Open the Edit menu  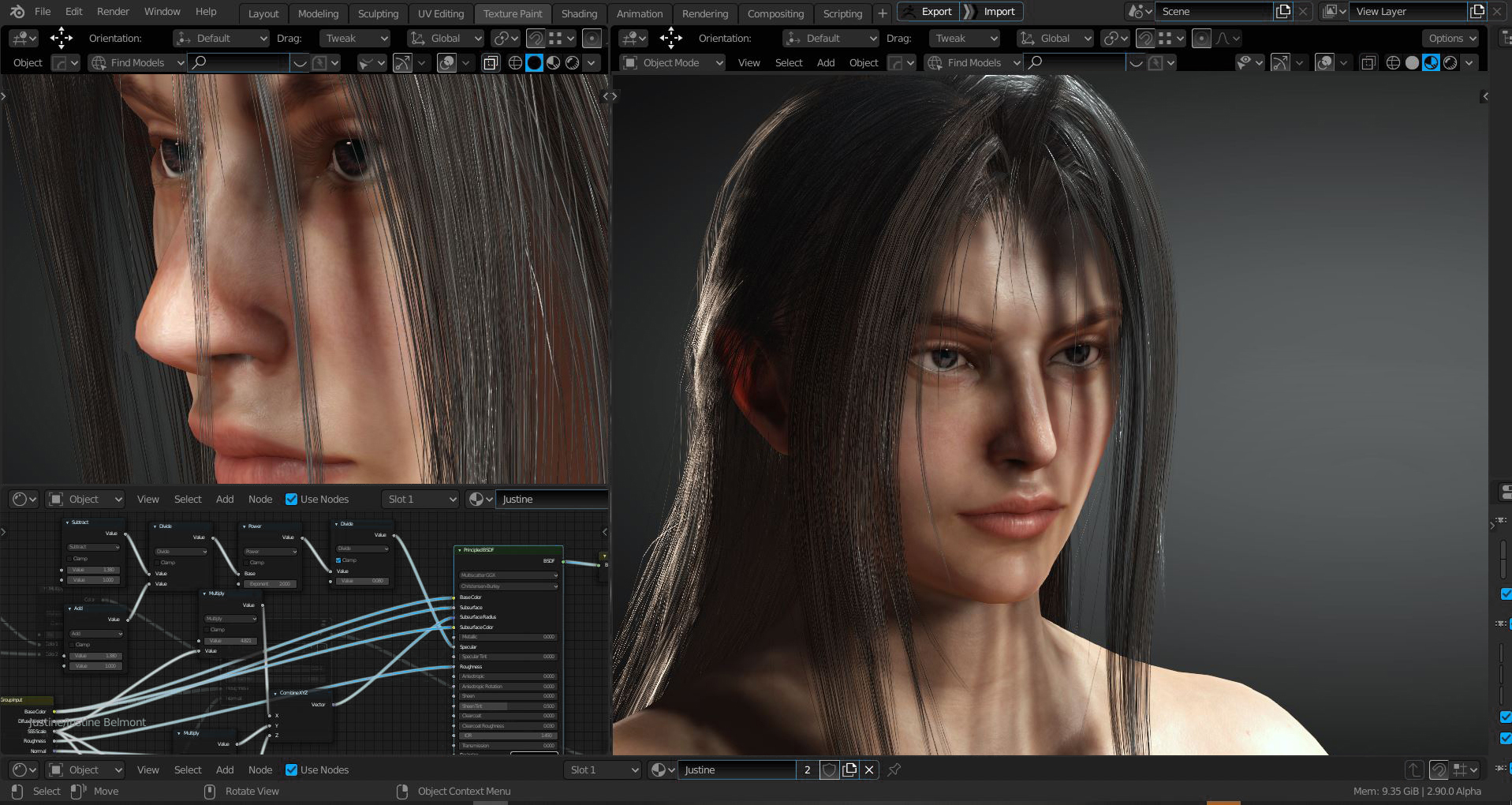pos(73,12)
